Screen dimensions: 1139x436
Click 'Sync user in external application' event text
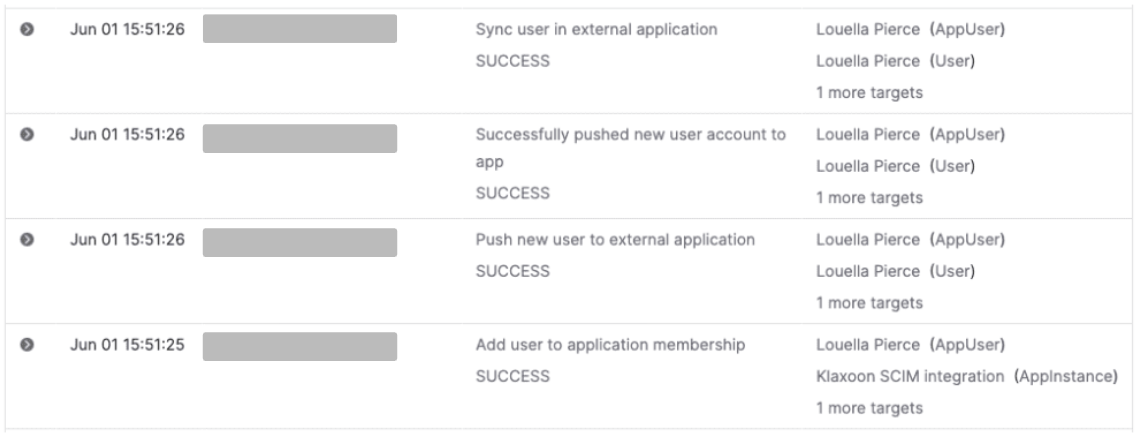596,29
